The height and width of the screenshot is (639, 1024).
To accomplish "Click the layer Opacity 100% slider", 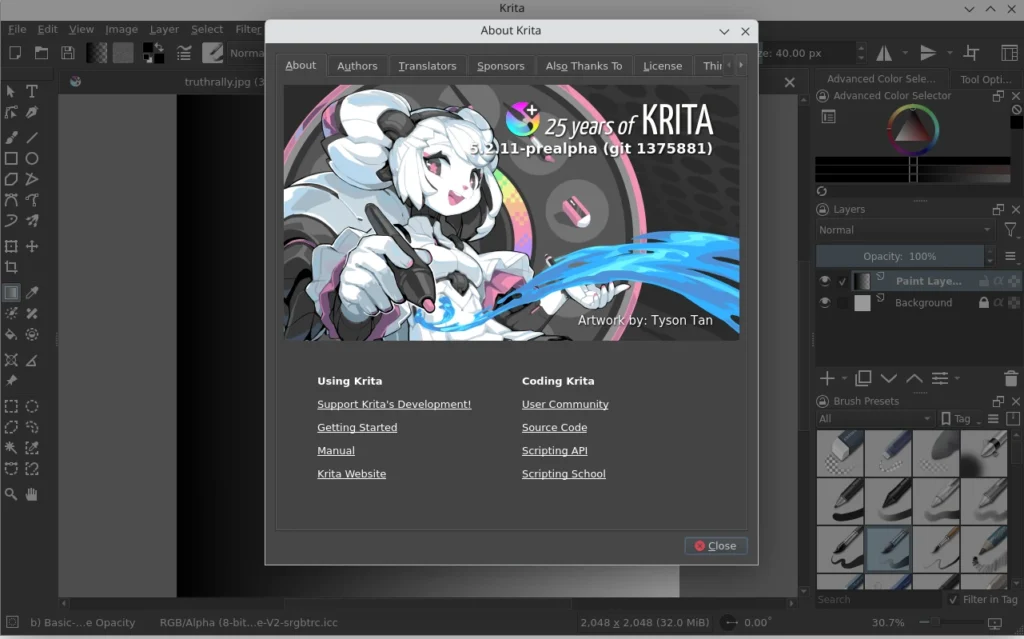I will (x=899, y=257).
